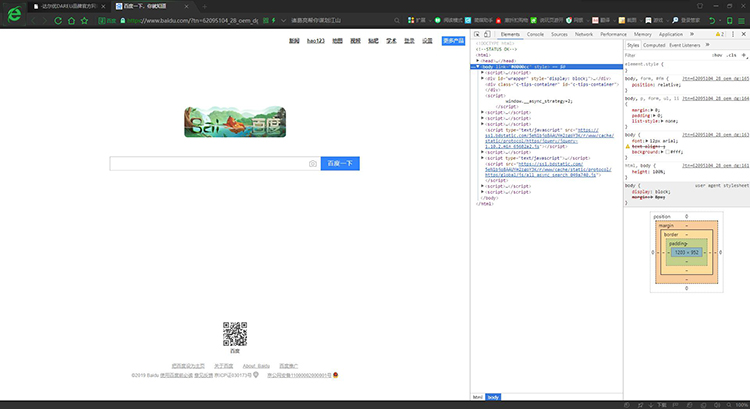This screenshot has height=409, width=750.
Task: Click the yellow warnings counter in DevTools
Action: [x=720, y=34]
